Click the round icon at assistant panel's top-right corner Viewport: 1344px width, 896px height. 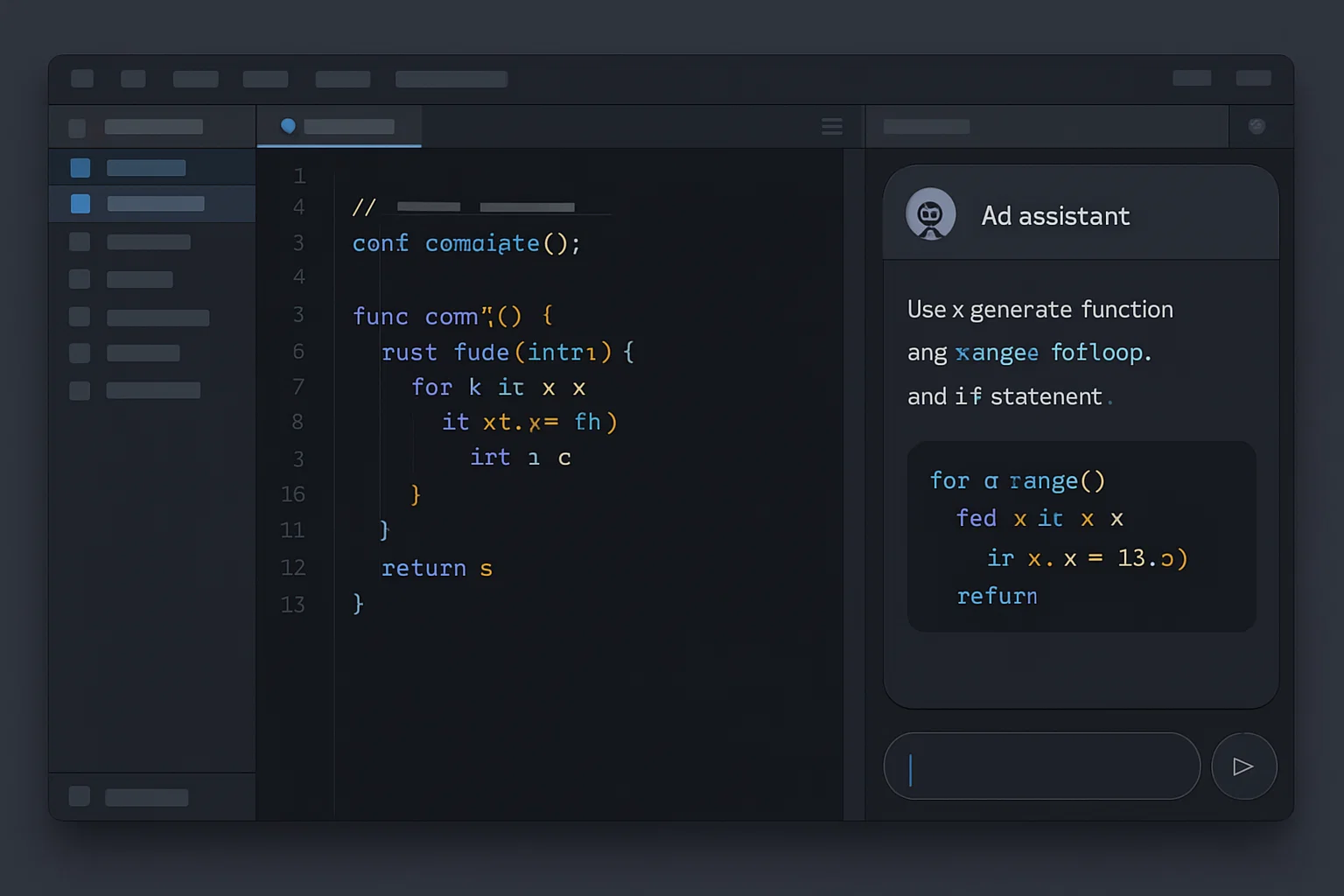(x=1256, y=126)
